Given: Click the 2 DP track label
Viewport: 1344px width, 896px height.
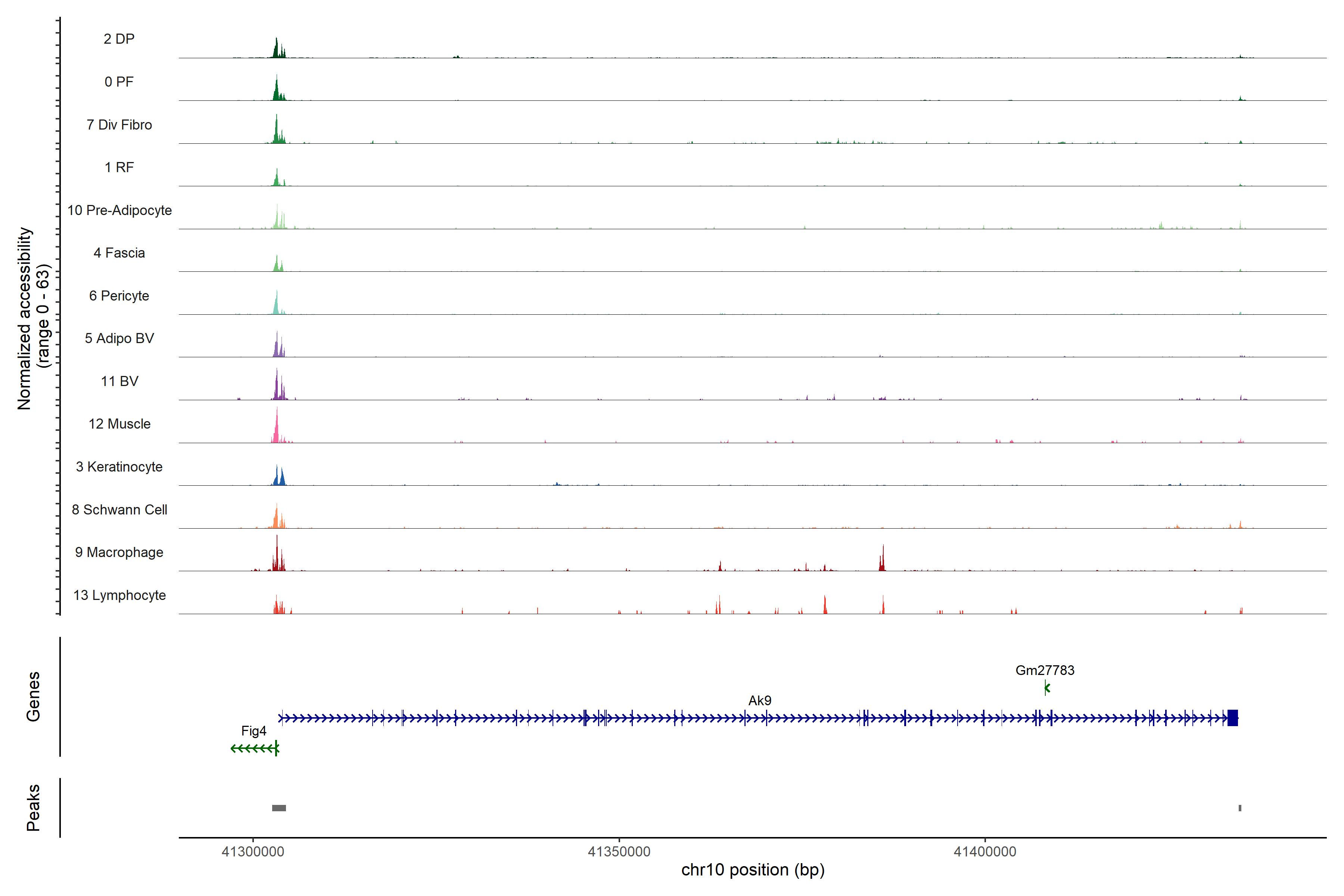Looking at the screenshot, I should click(x=119, y=39).
